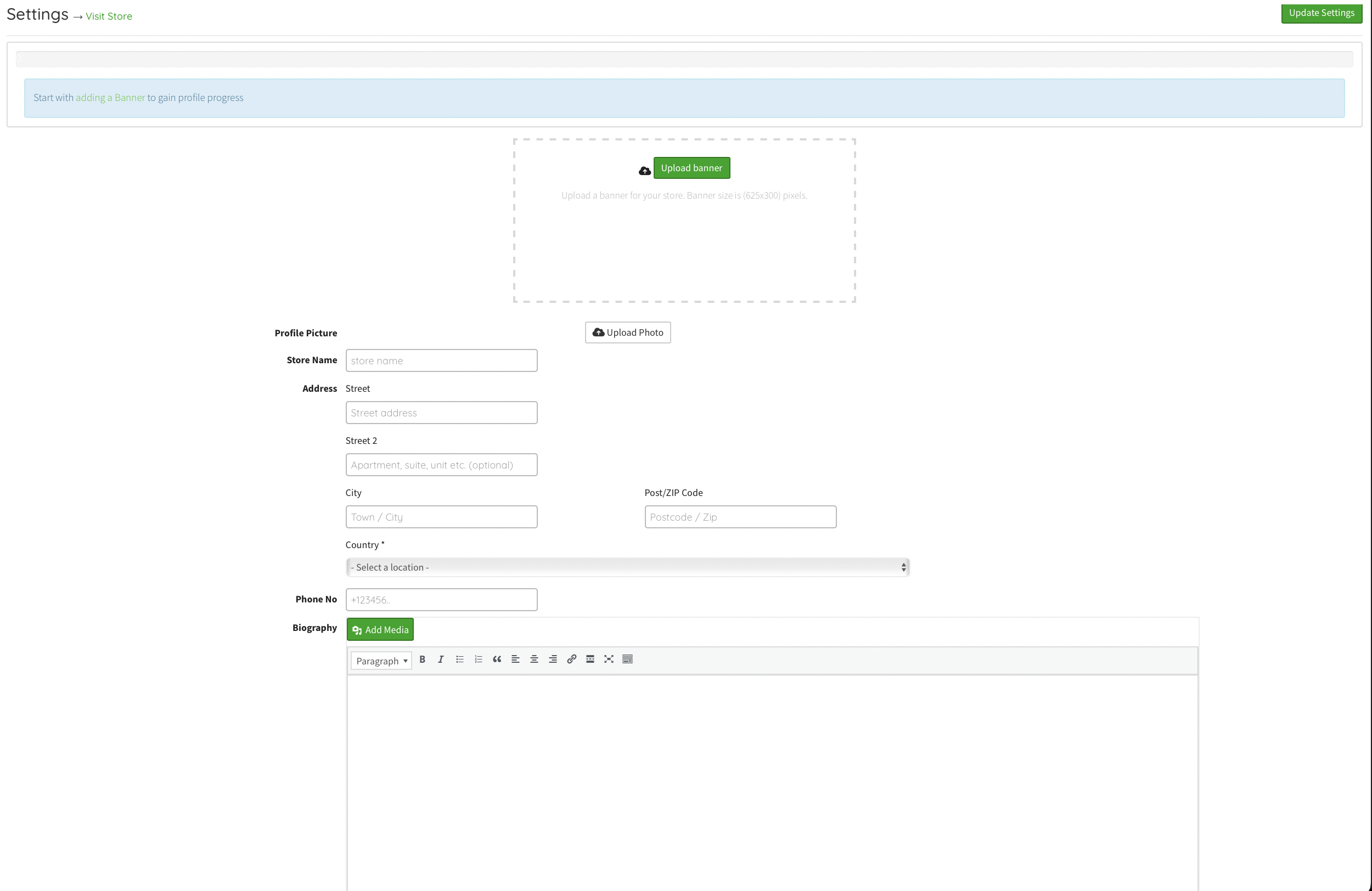Toggle italic formatting in biography editor
This screenshot has height=891, width=1372.
pos(441,659)
